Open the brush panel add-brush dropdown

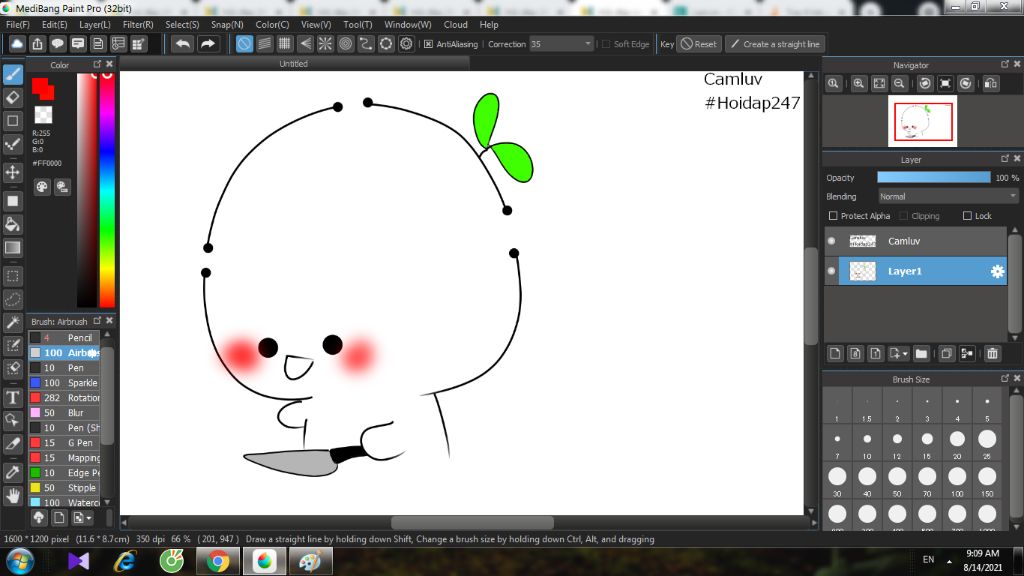pos(82,518)
